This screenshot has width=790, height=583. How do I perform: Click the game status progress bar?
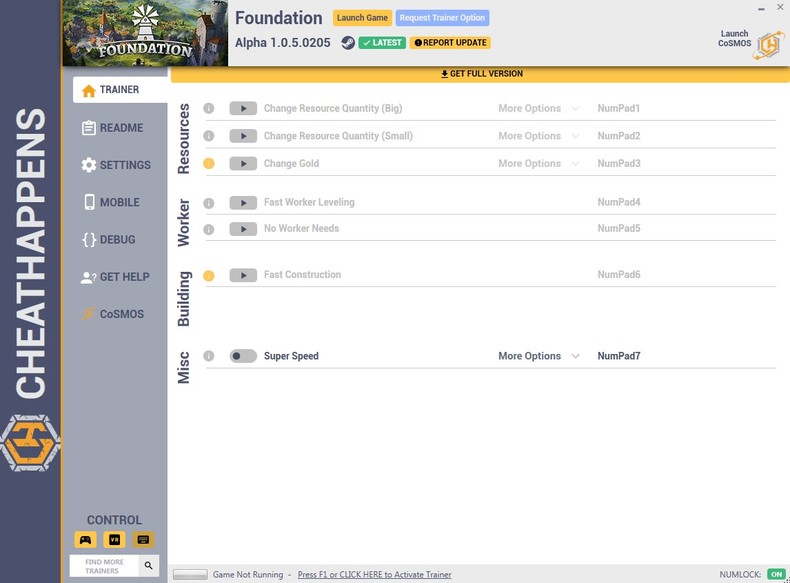click(x=190, y=574)
